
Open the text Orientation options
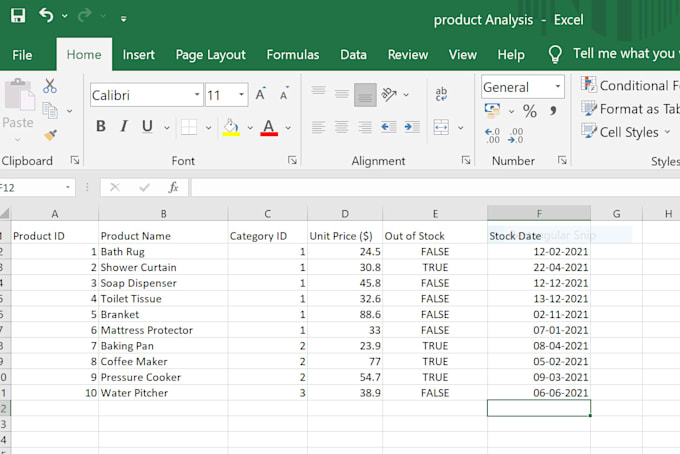click(x=389, y=94)
